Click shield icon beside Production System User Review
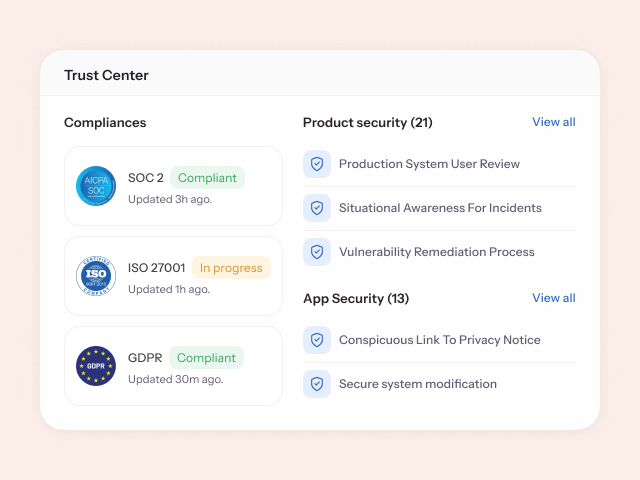640x480 pixels. pyautogui.click(x=317, y=164)
